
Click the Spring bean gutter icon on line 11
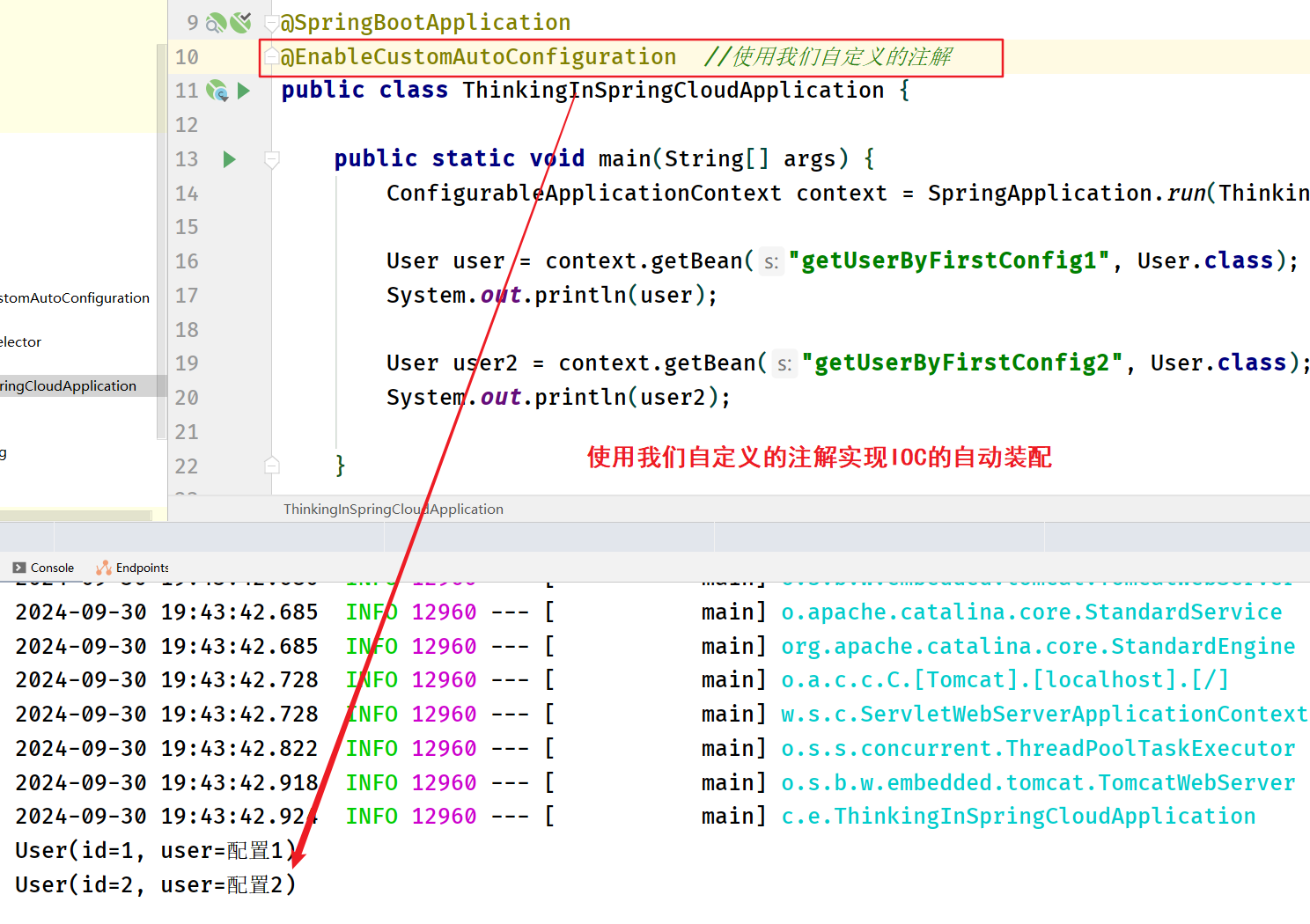click(x=217, y=91)
